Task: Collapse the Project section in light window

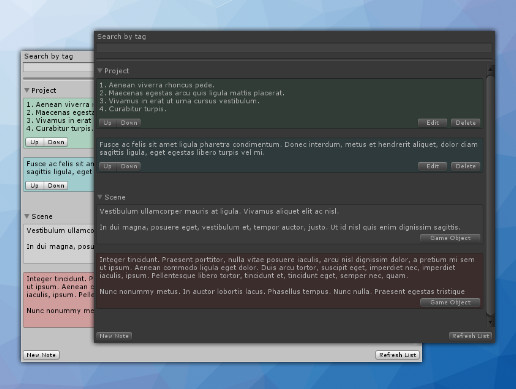Action: point(27,90)
